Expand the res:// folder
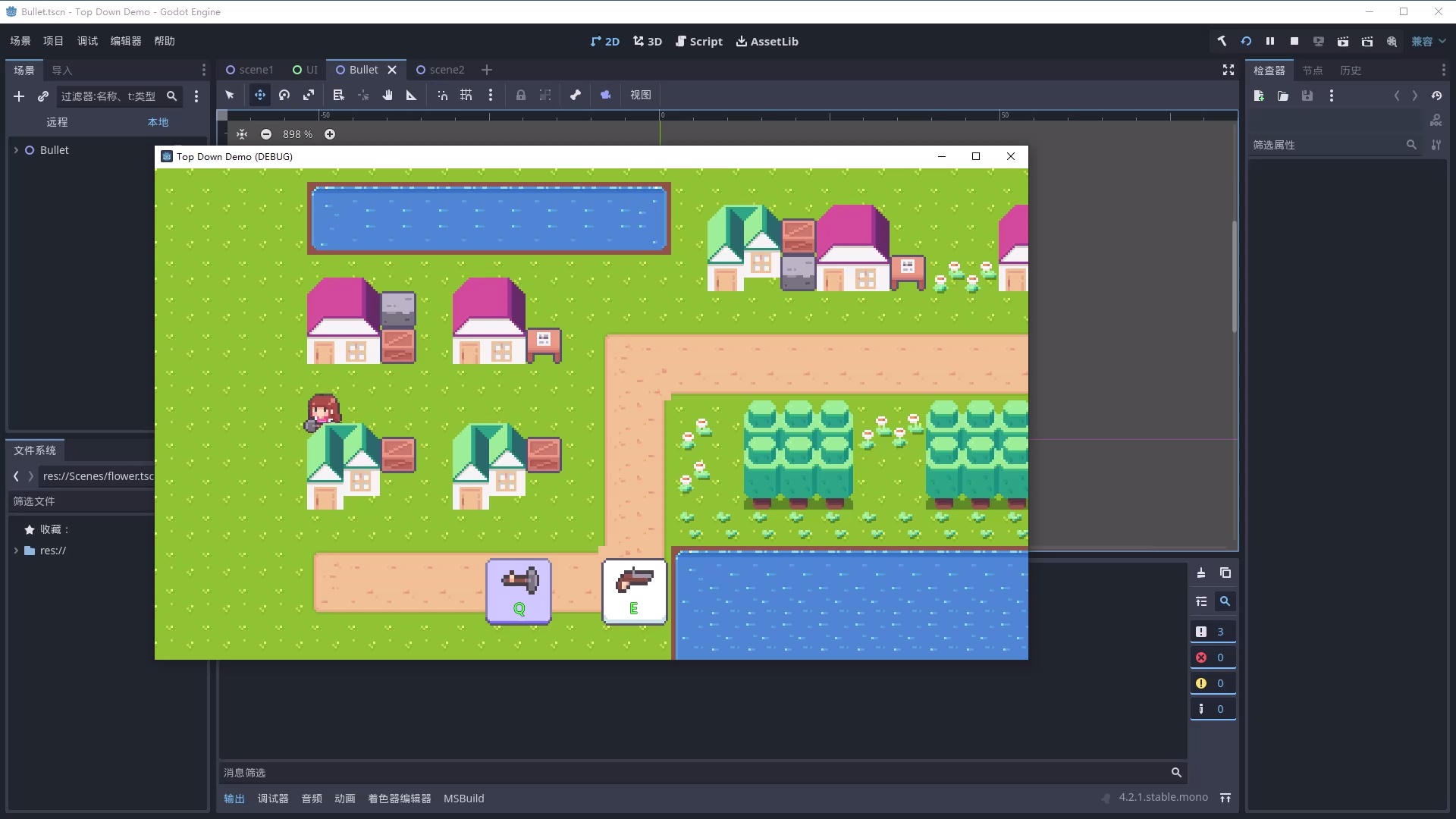 pyautogui.click(x=16, y=551)
